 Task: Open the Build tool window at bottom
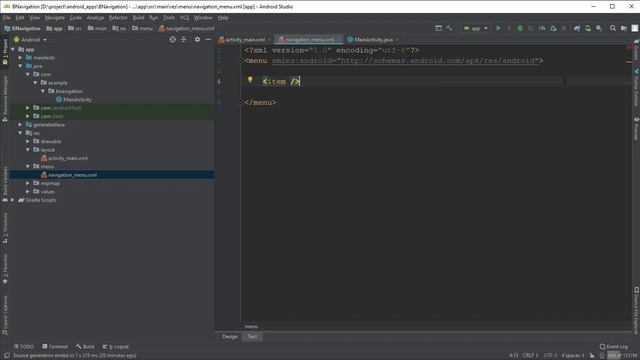85,347
